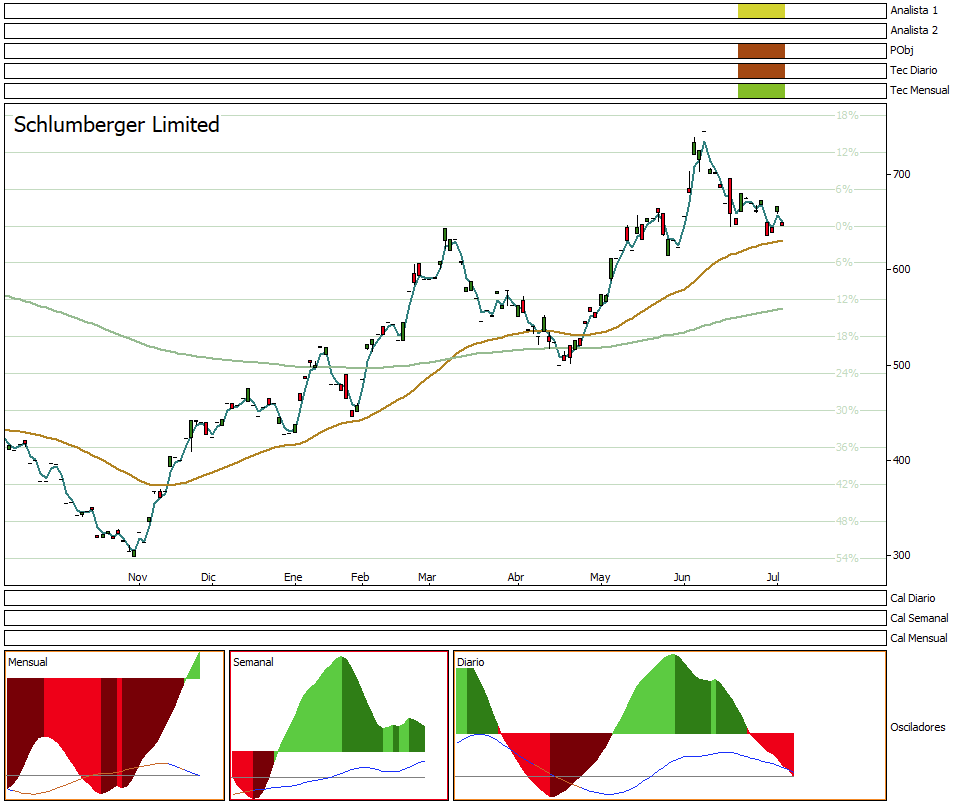The image size is (955, 804).
Task: Click the Jul month label on time axis
Action: (x=773, y=577)
